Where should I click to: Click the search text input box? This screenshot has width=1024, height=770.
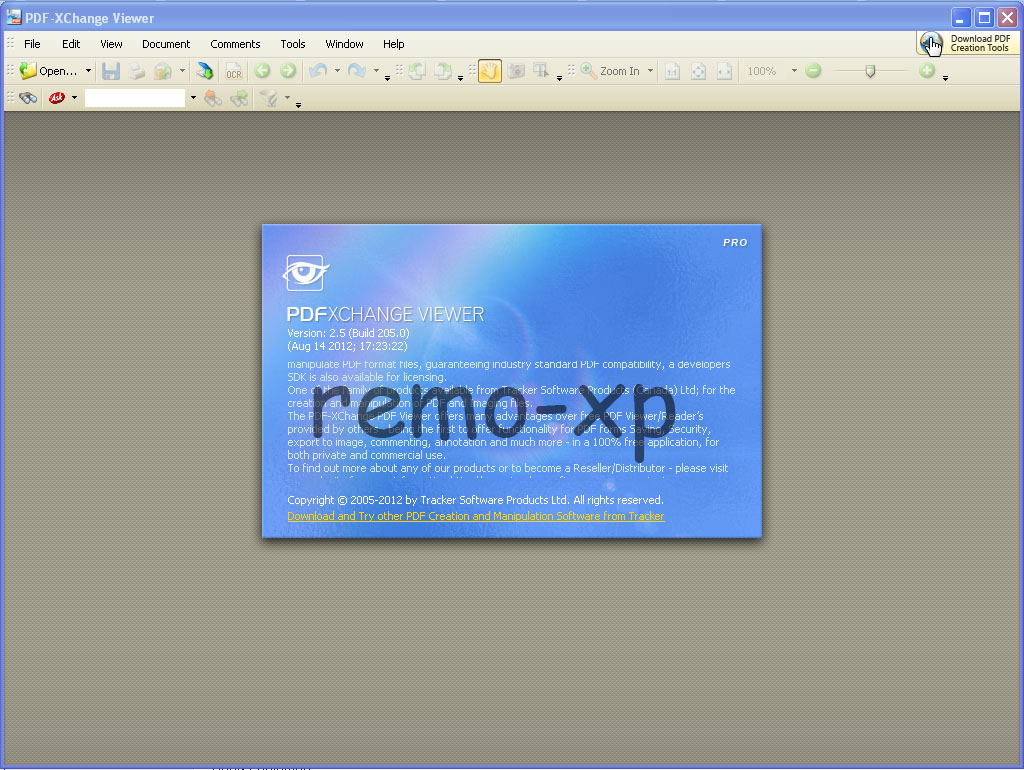click(x=135, y=98)
